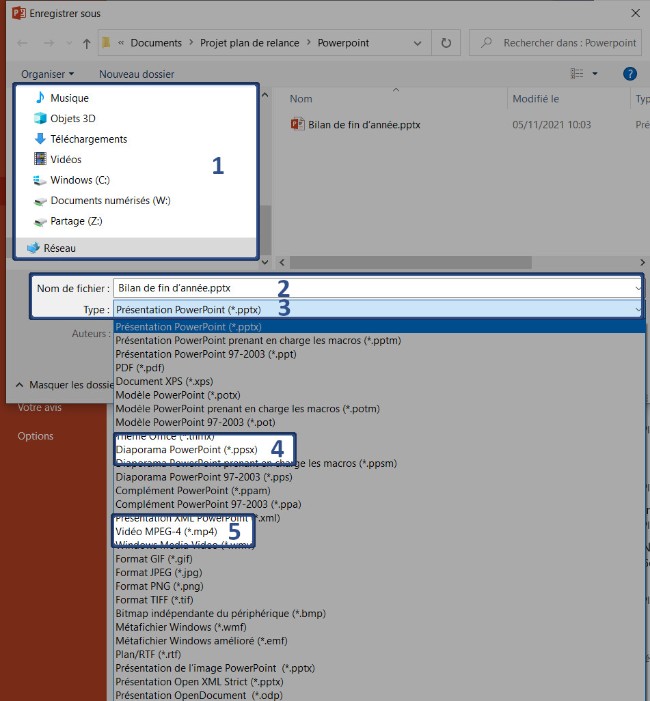Open Votre avis in PowerPoint backstage sidebar
Viewport: 650px width, 701px height.
click(39, 408)
